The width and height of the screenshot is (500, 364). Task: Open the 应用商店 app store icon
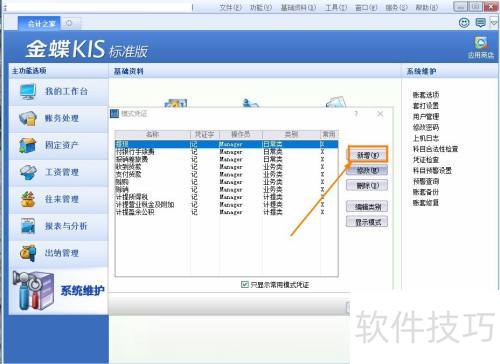[x=481, y=48]
